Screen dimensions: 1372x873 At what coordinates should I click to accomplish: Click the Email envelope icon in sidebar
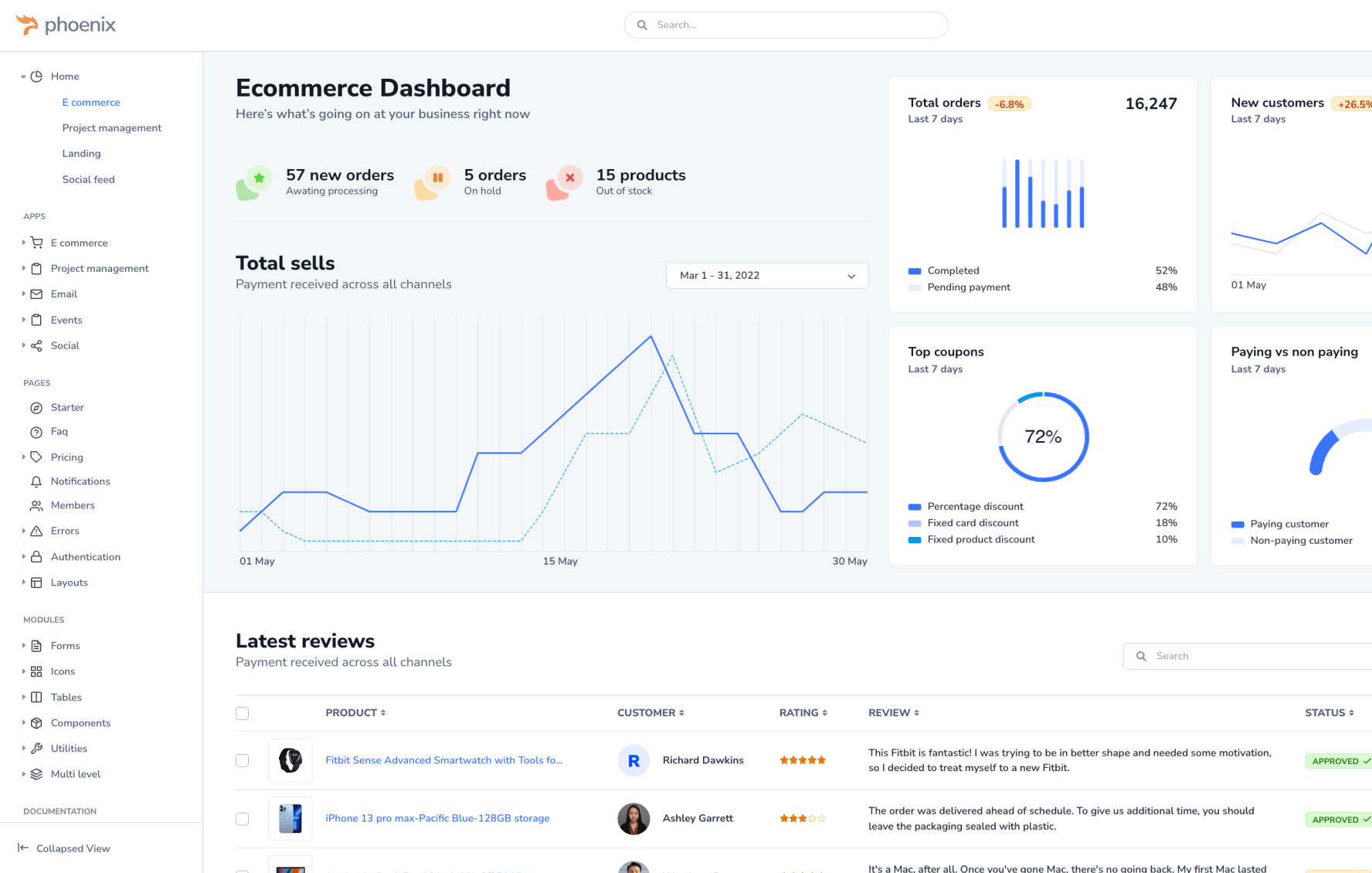click(x=36, y=294)
